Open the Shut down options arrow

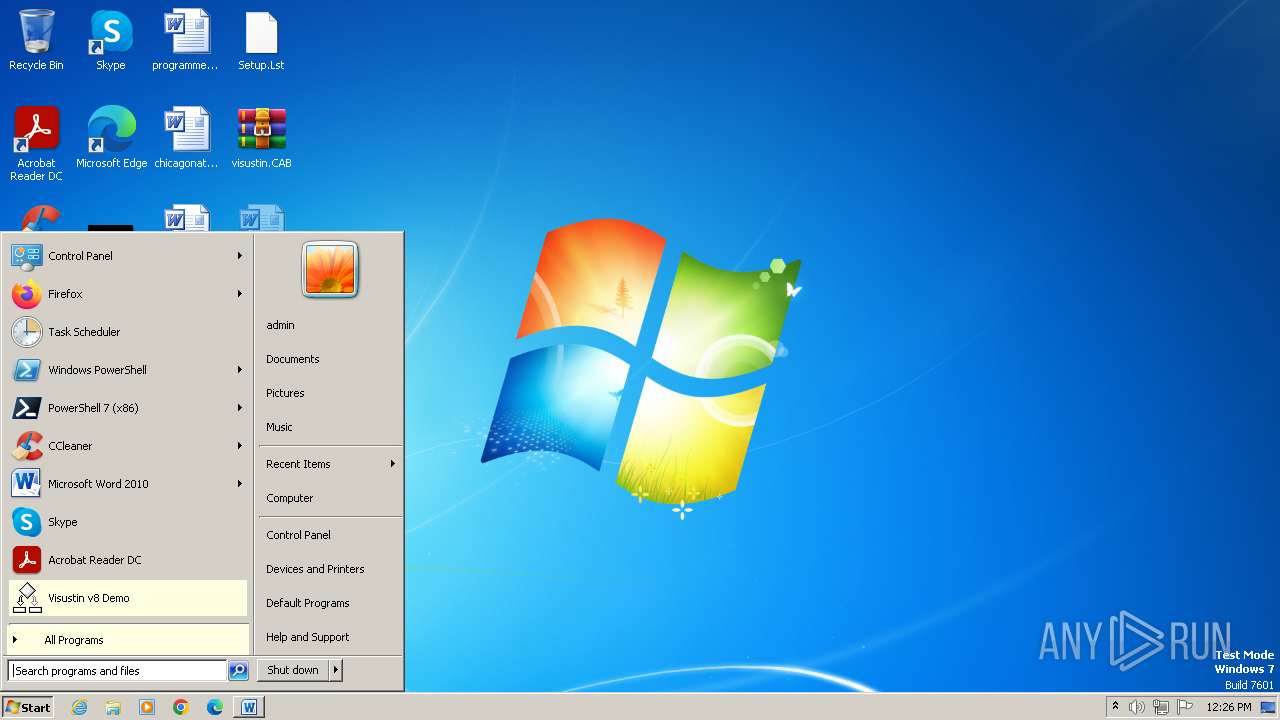click(335, 670)
